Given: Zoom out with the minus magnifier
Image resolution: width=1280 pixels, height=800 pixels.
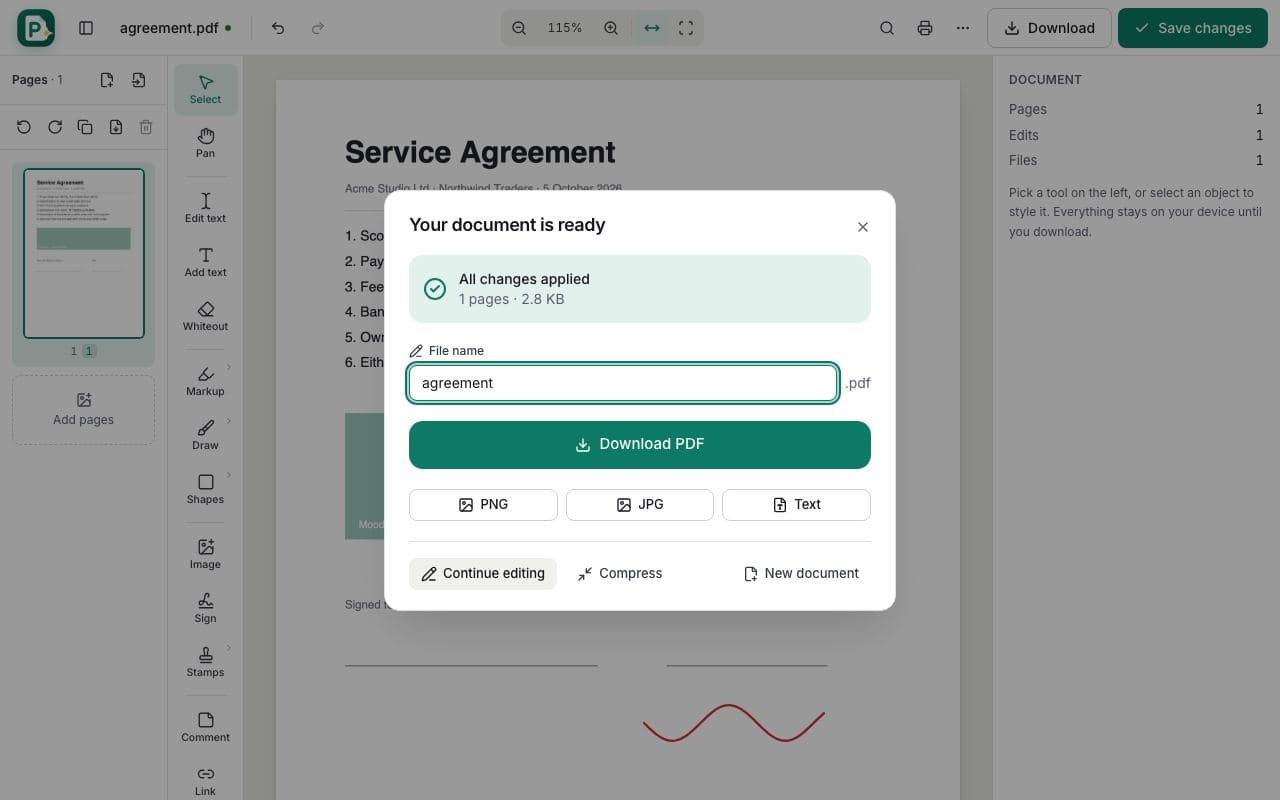Looking at the screenshot, I should [x=519, y=28].
